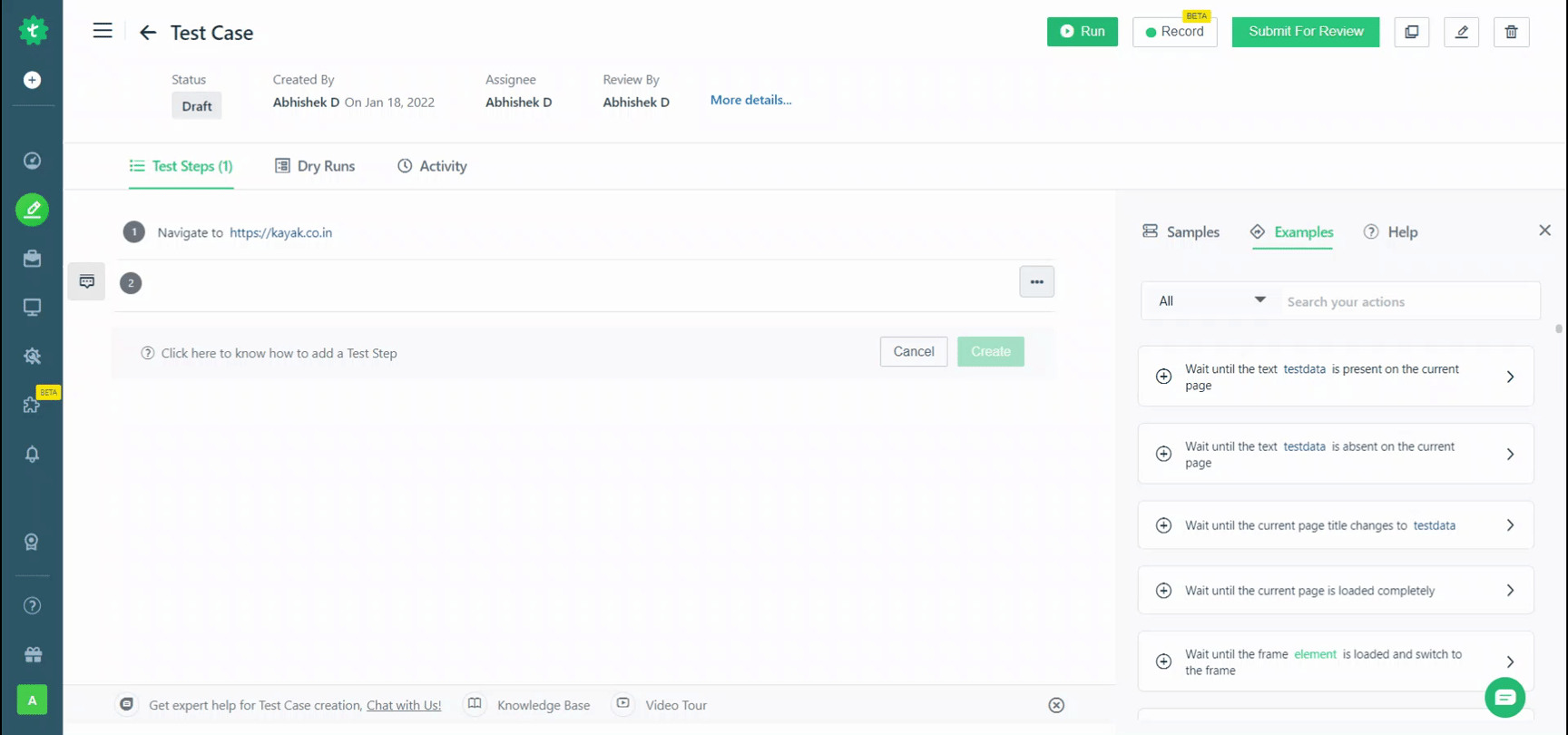Click the Run button
This screenshot has height=735, width=1568.
(x=1083, y=32)
